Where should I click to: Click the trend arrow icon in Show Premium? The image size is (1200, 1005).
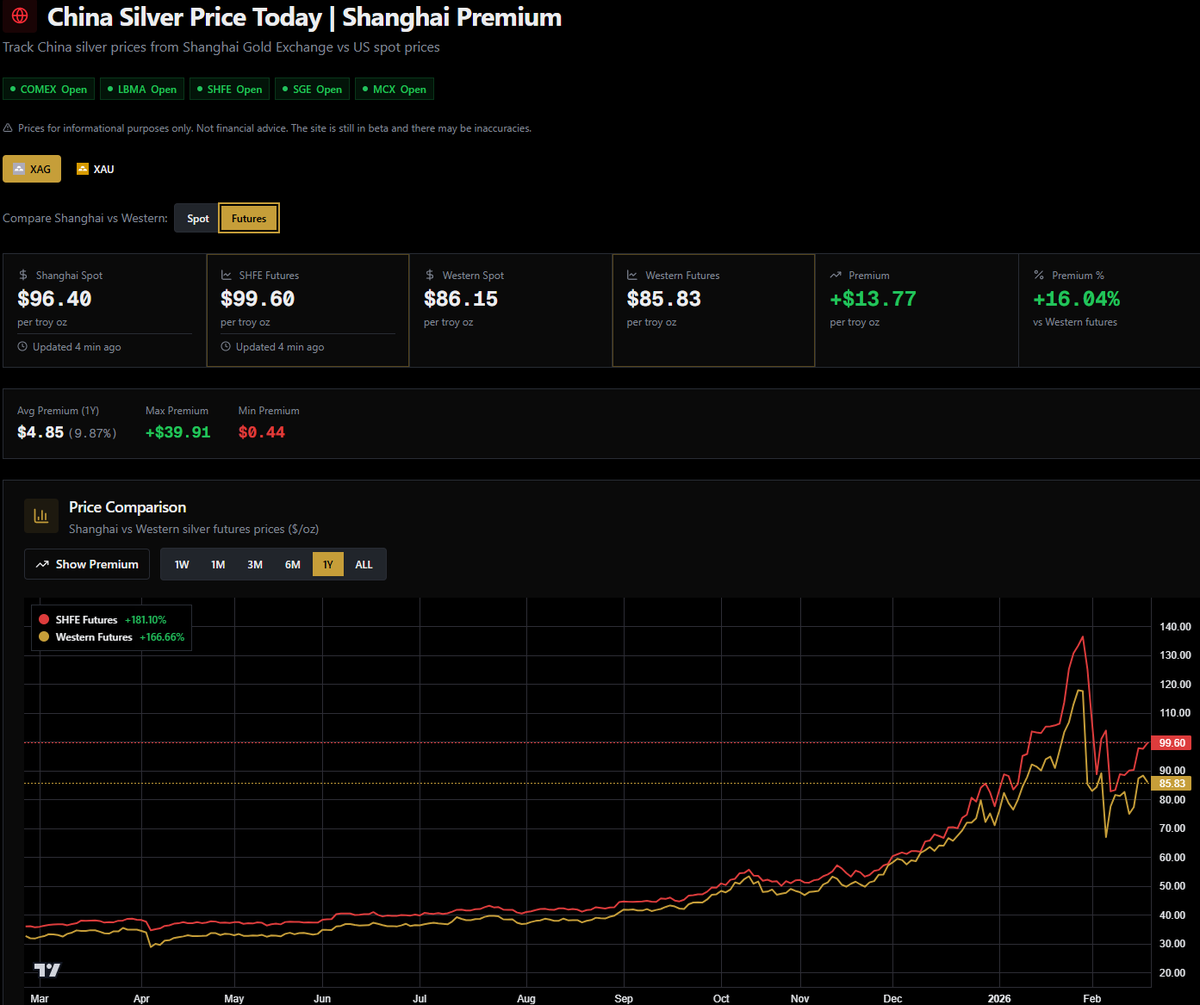coord(42,564)
